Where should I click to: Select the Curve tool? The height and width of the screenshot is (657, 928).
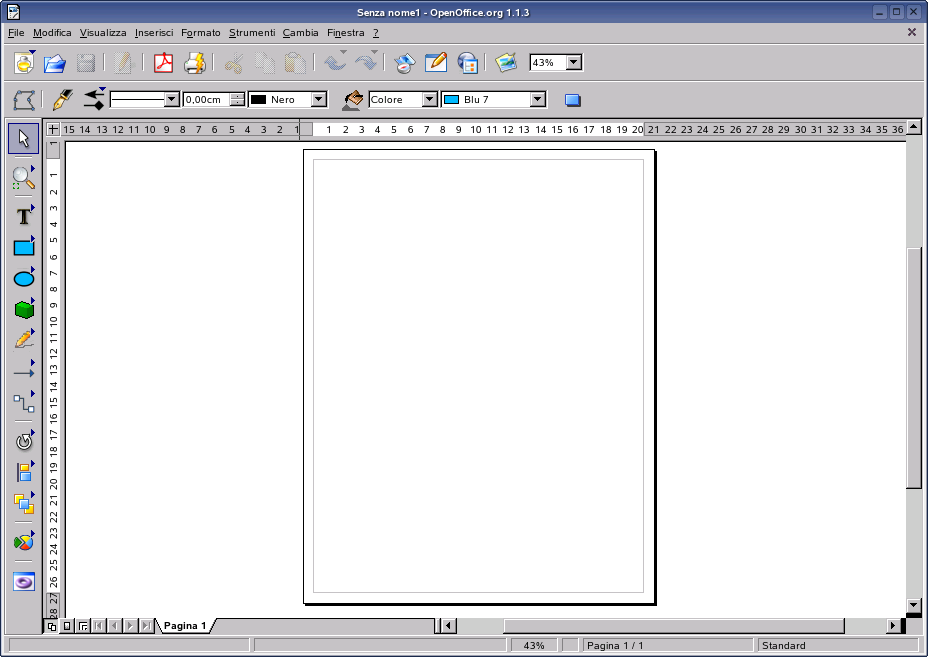coord(22,338)
